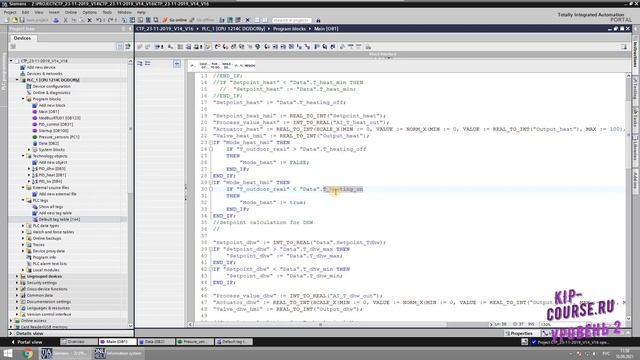Screen dimensions: 640x360
Task: Click the Delete X icon in toolbar
Action: tap(90, 20)
